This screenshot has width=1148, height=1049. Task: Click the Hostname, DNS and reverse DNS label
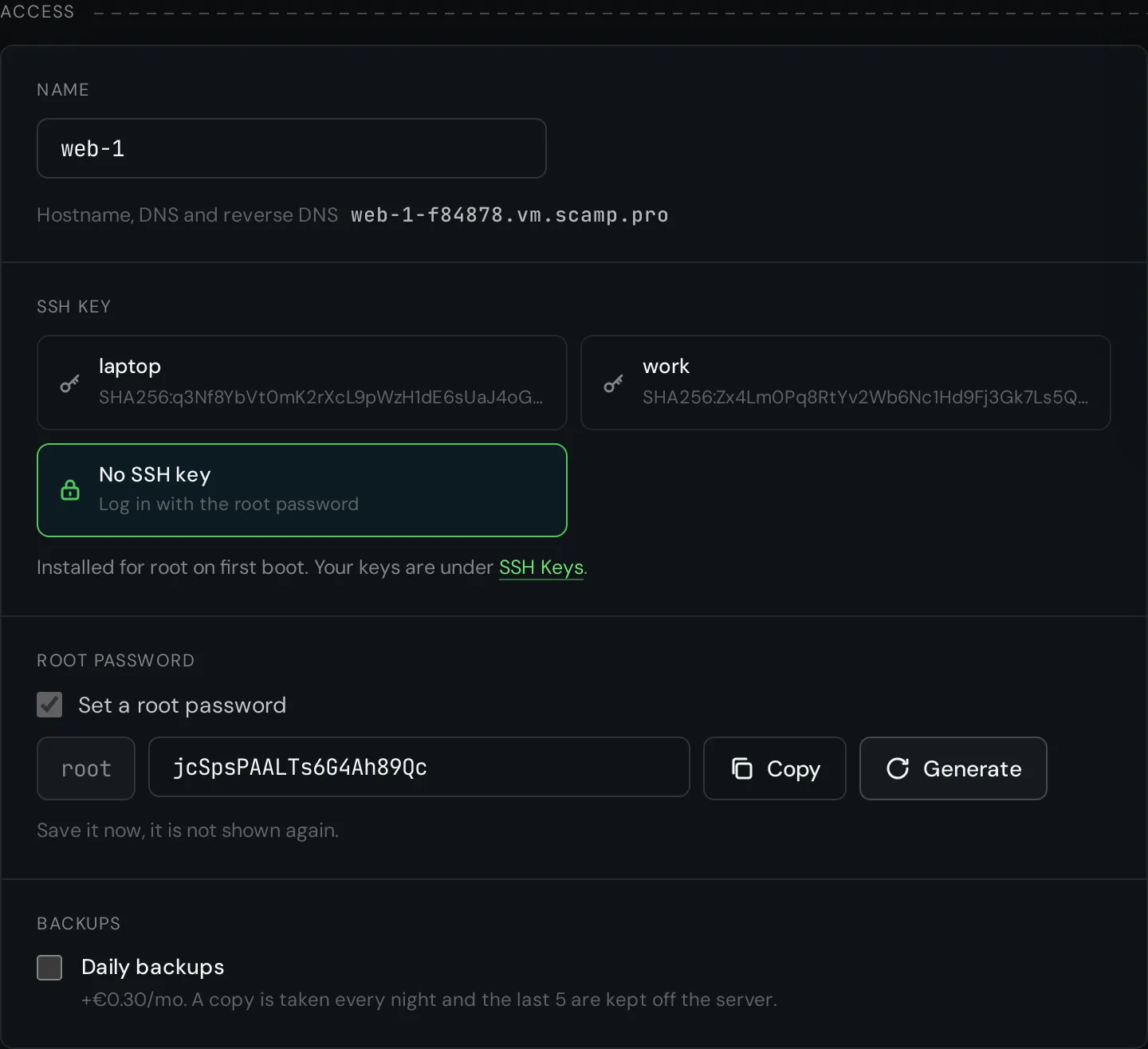[x=187, y=215]
